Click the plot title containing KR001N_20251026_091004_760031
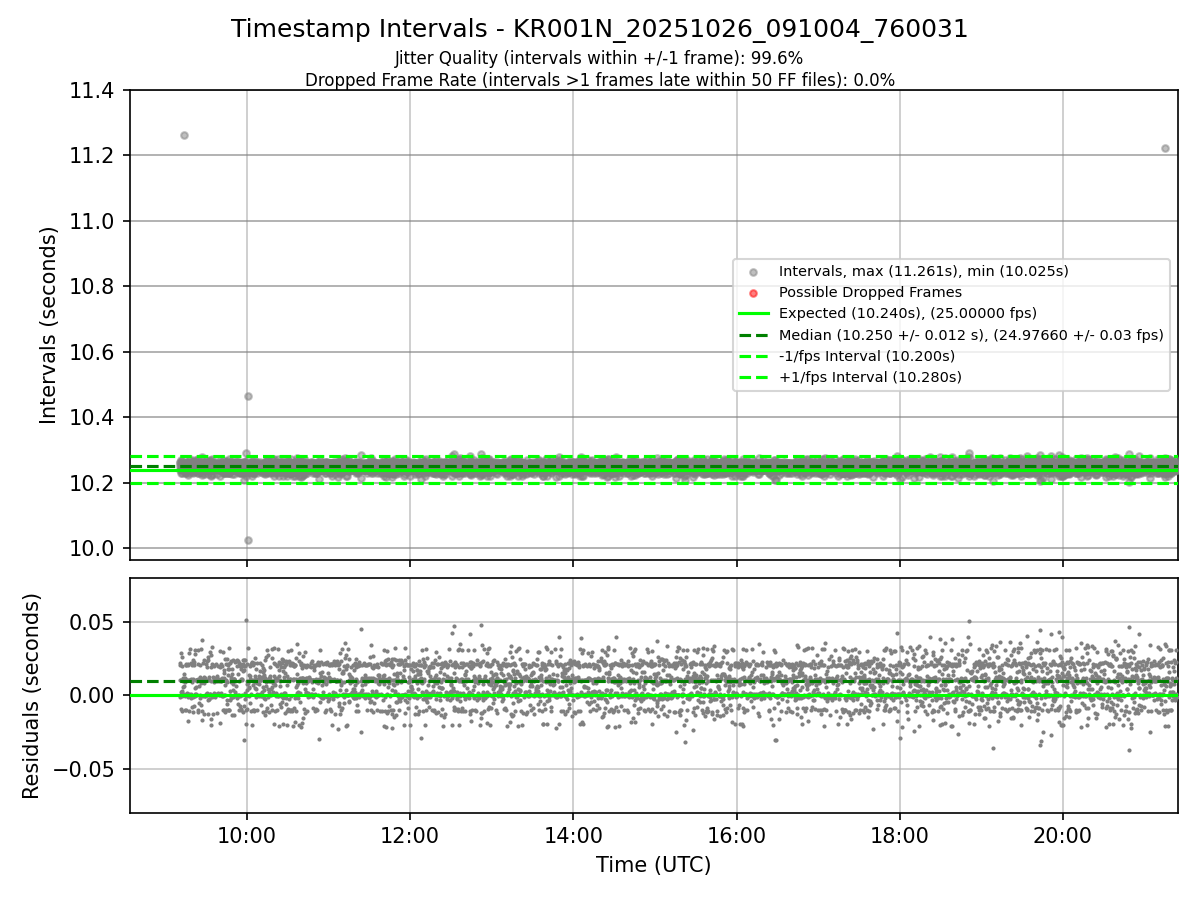Screen dimensions: 1200x900 point(600,29)
